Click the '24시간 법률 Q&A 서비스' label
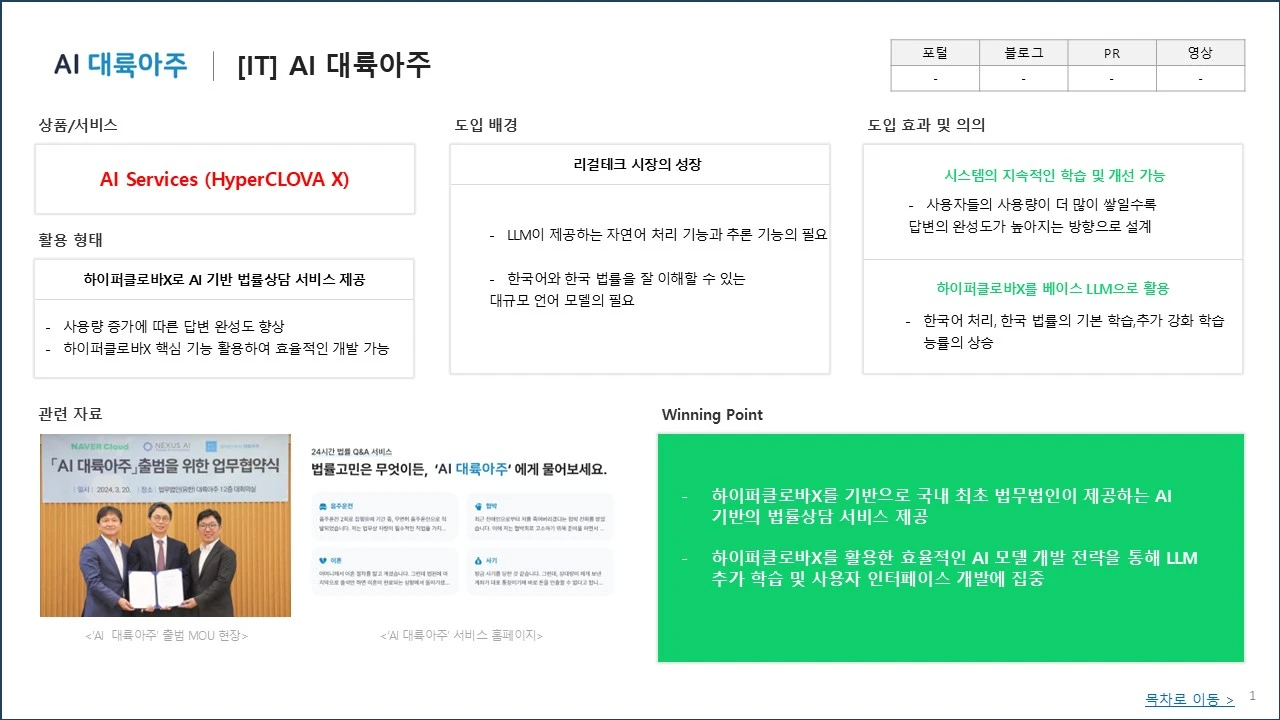The image size is (1280, 720). [x=352, y=451]
